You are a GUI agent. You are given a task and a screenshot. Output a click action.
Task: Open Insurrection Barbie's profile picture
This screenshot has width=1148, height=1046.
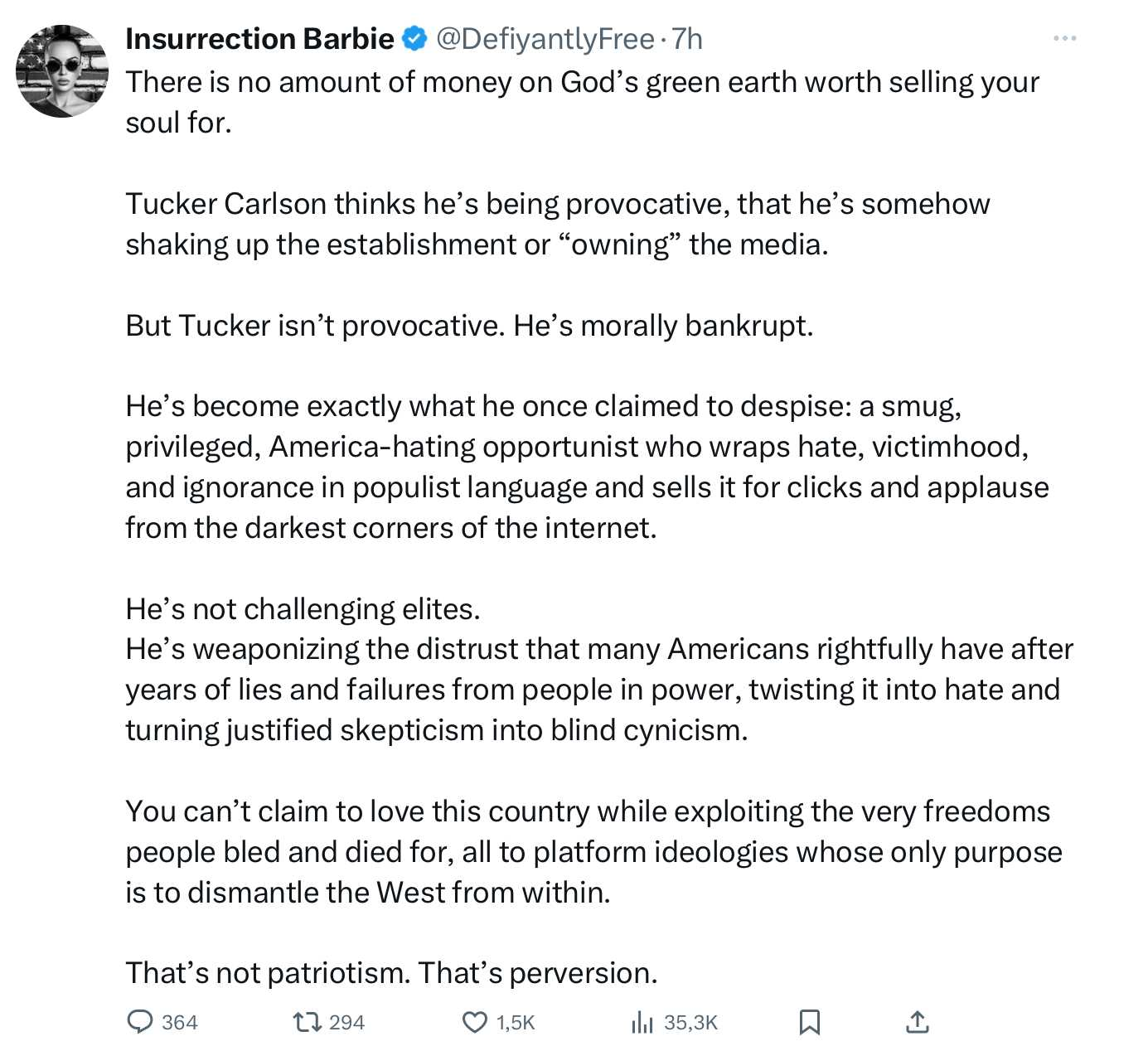click(62, 71)
